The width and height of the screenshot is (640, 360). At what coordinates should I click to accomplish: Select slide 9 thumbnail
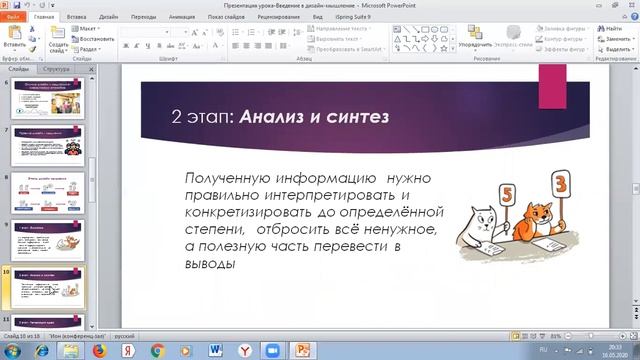pos(48,240)
